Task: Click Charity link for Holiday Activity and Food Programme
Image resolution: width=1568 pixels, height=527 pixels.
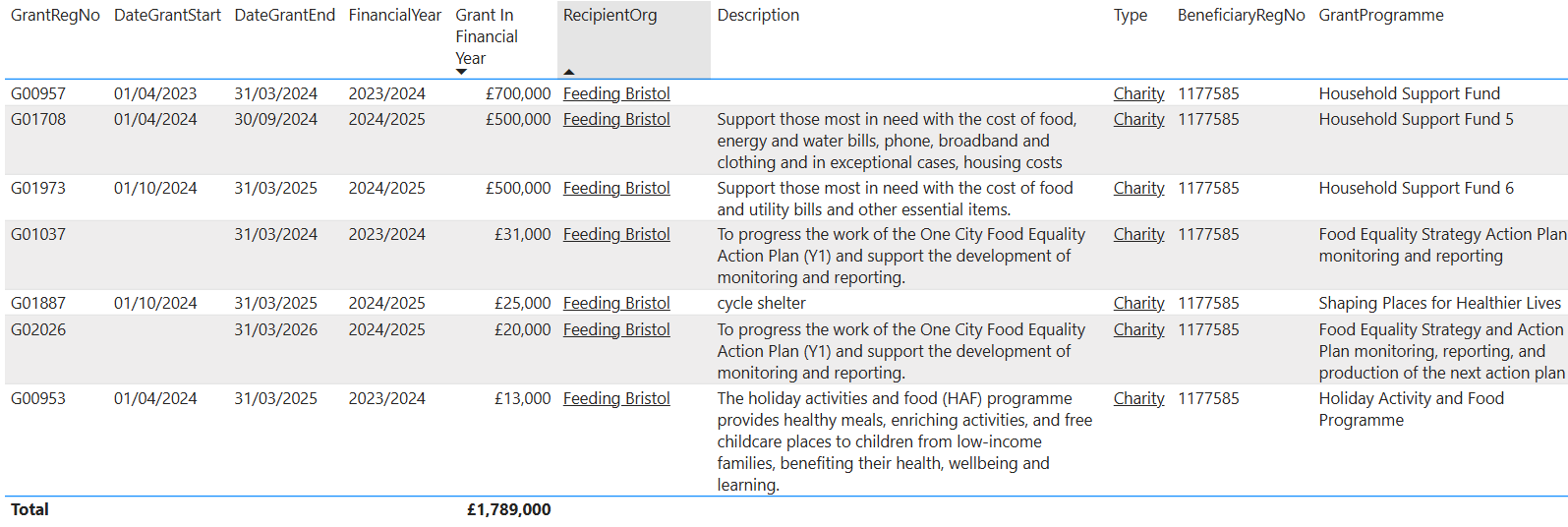Action: [1138, 399]
